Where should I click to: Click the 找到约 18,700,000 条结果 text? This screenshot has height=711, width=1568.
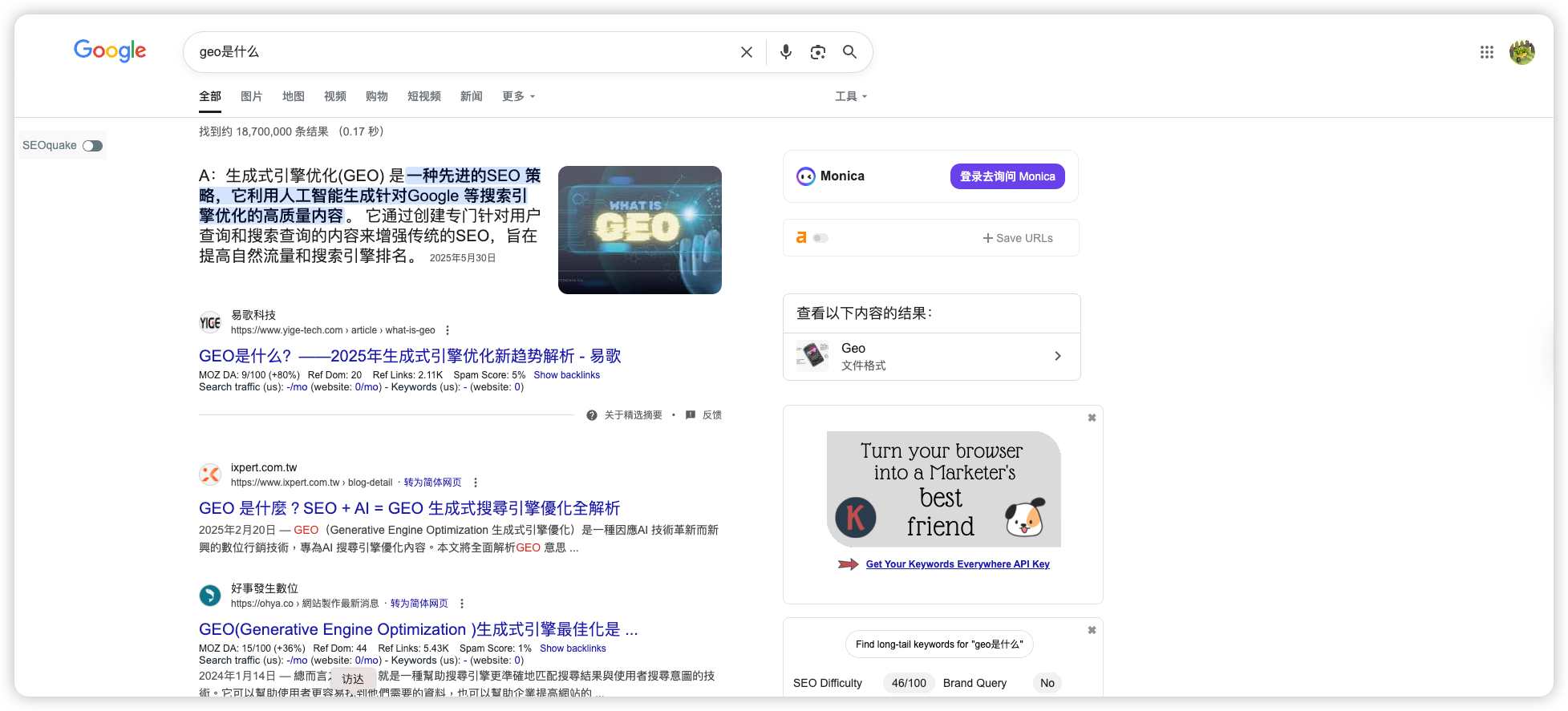(x=264, y=131)
